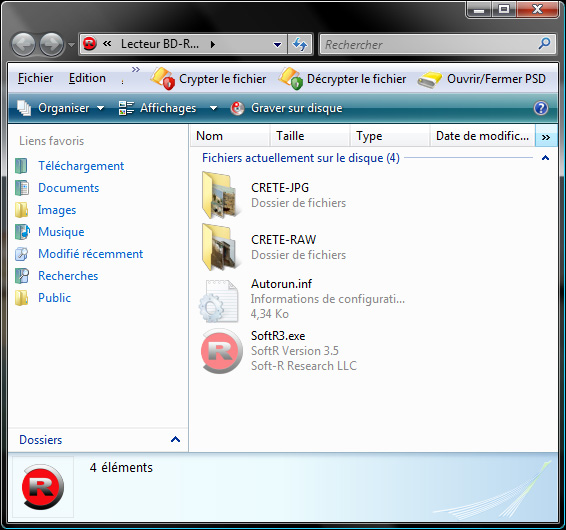
Task: Select the SoftR3.exe red R icon
Action: tap(221, 351)
